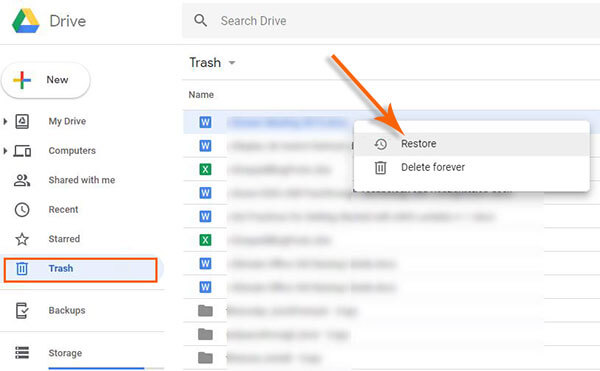This screenshot has height=371, width=600.
Task: Click the magnifier search icon
Action: pyautogui.click(x=201, y=20)
